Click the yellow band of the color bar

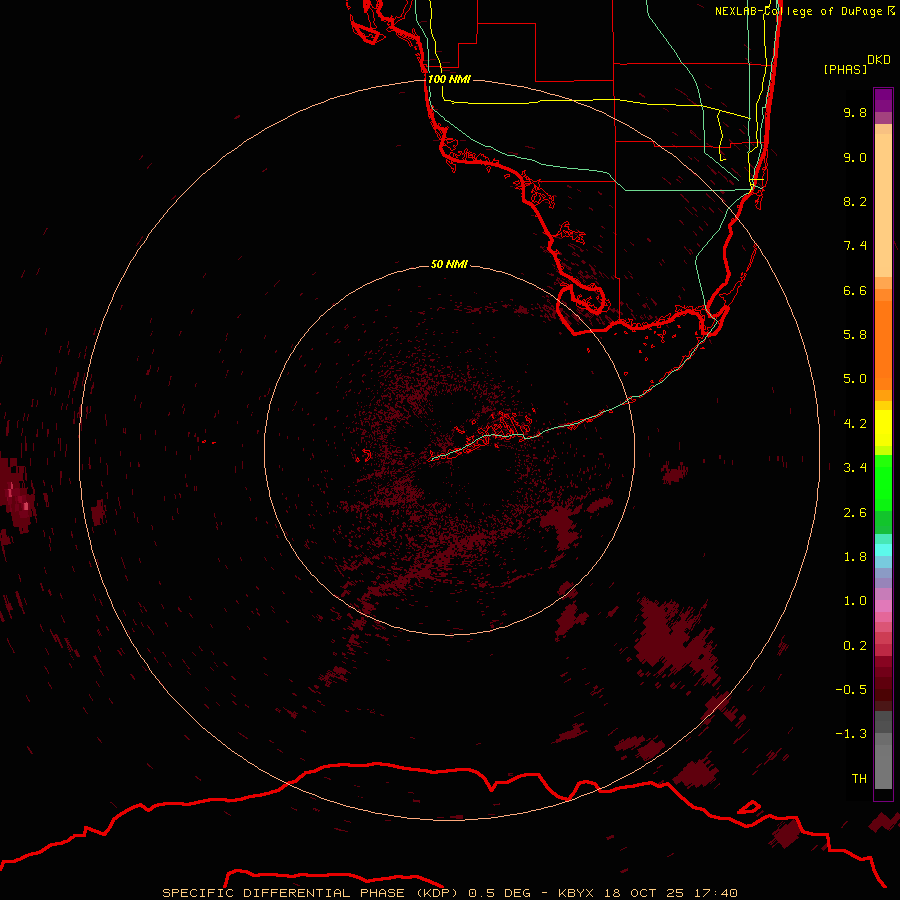pyautogui.click(x=883, y=428)
